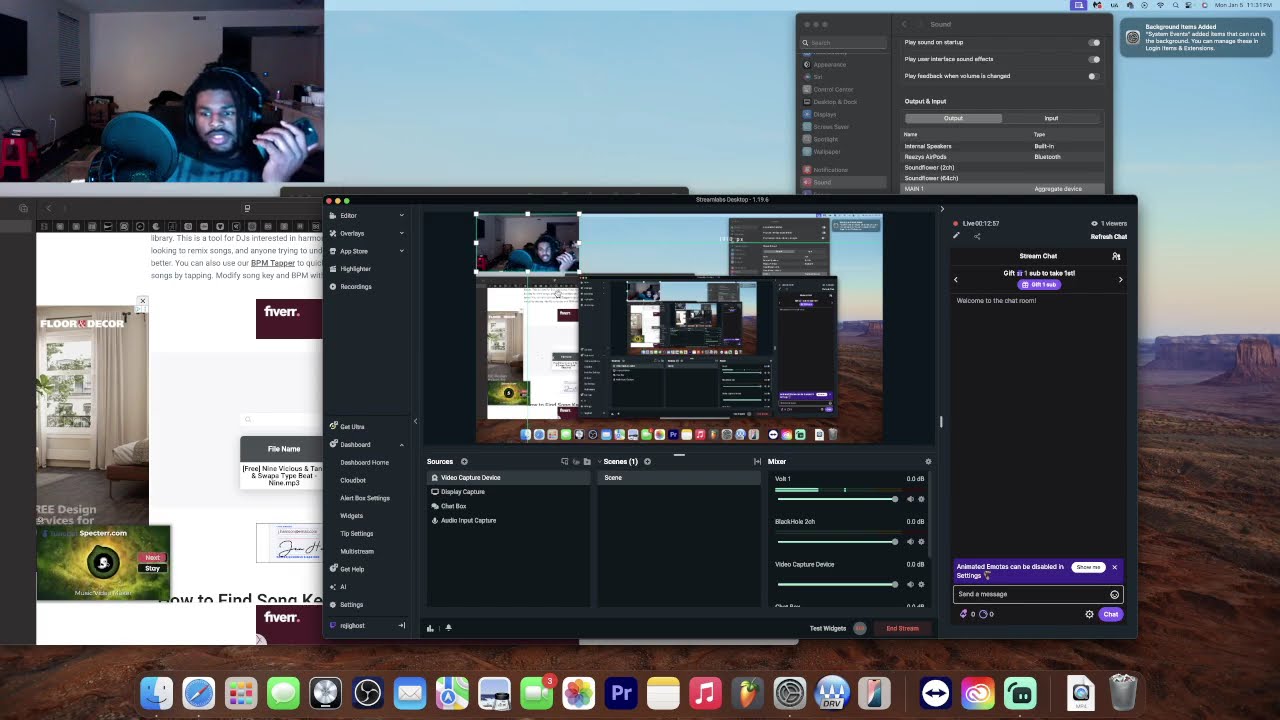This screenshot has height=720, width=1280.
Task: Click the Search field in System Settings
Action: [844, 43]
